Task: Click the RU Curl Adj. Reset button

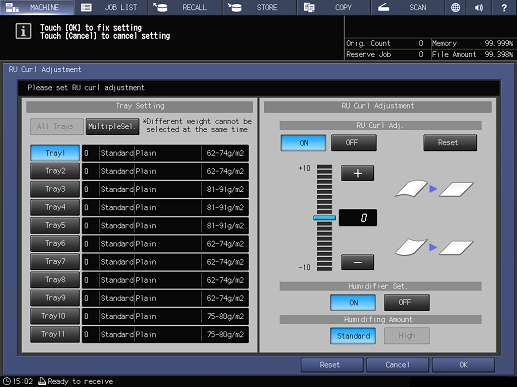Action: pos(450,143)
